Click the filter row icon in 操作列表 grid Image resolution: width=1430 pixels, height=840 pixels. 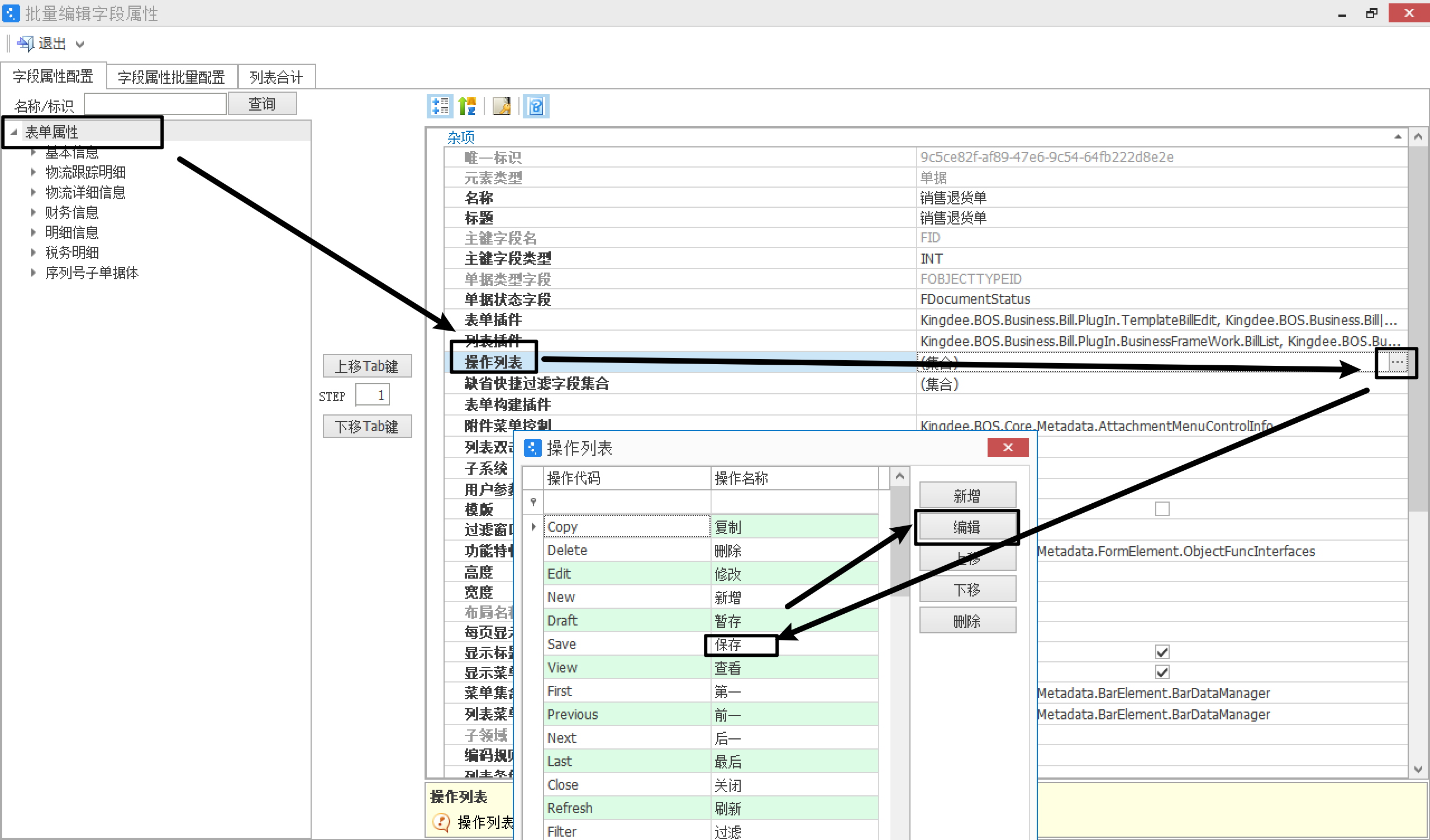point(533,502)
